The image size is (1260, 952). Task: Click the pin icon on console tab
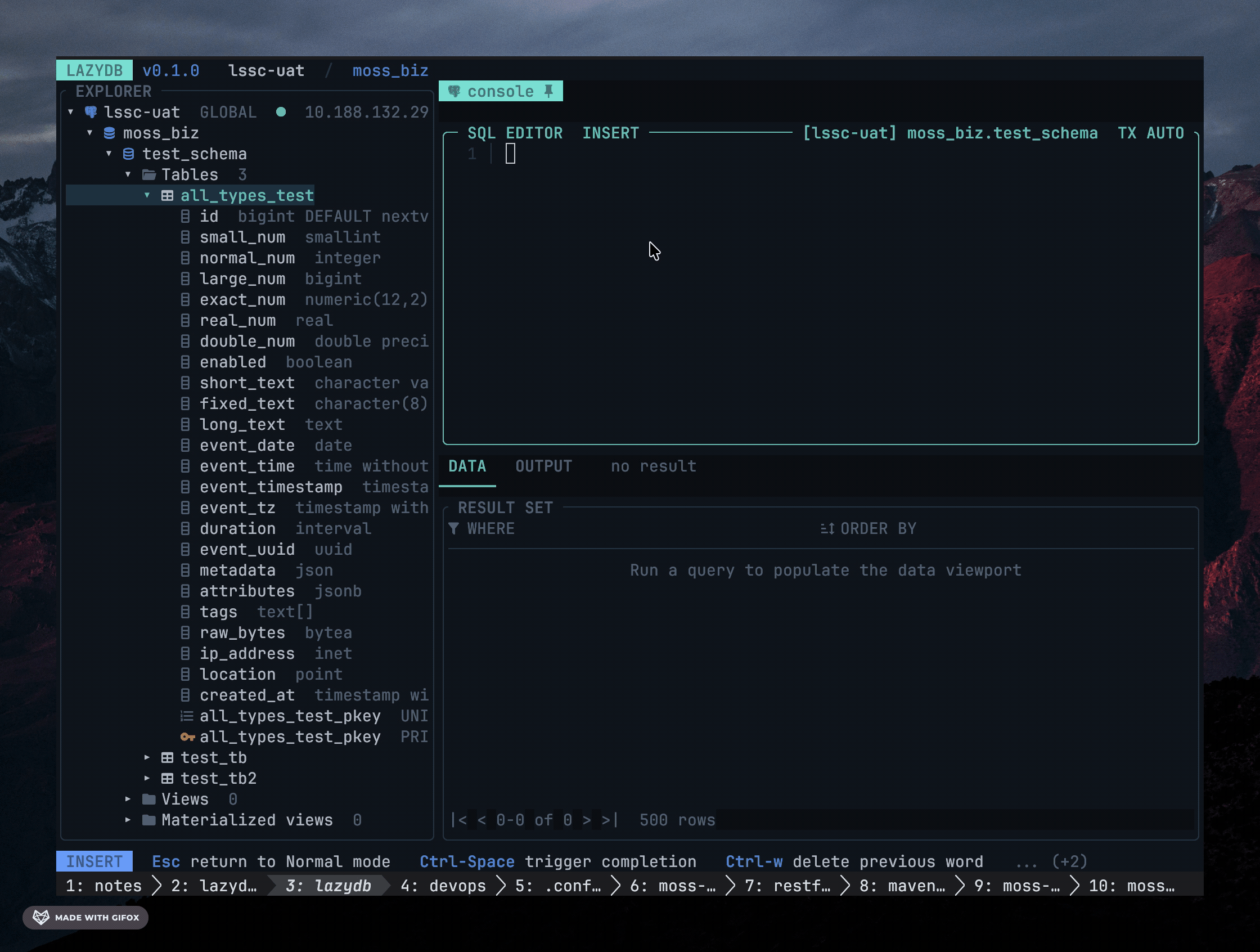pyautogui.click(x=548, y=91)
